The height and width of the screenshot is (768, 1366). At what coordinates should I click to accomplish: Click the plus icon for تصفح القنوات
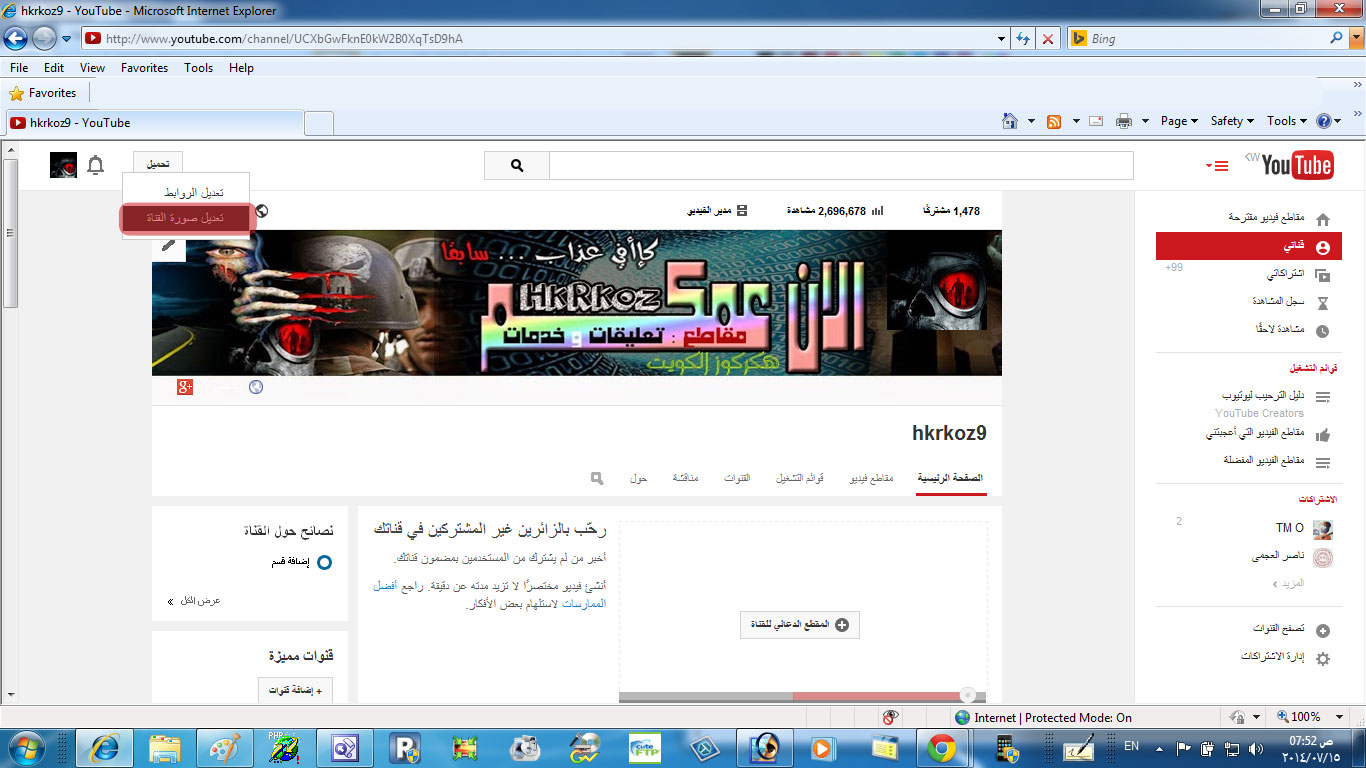[1323, 630]
